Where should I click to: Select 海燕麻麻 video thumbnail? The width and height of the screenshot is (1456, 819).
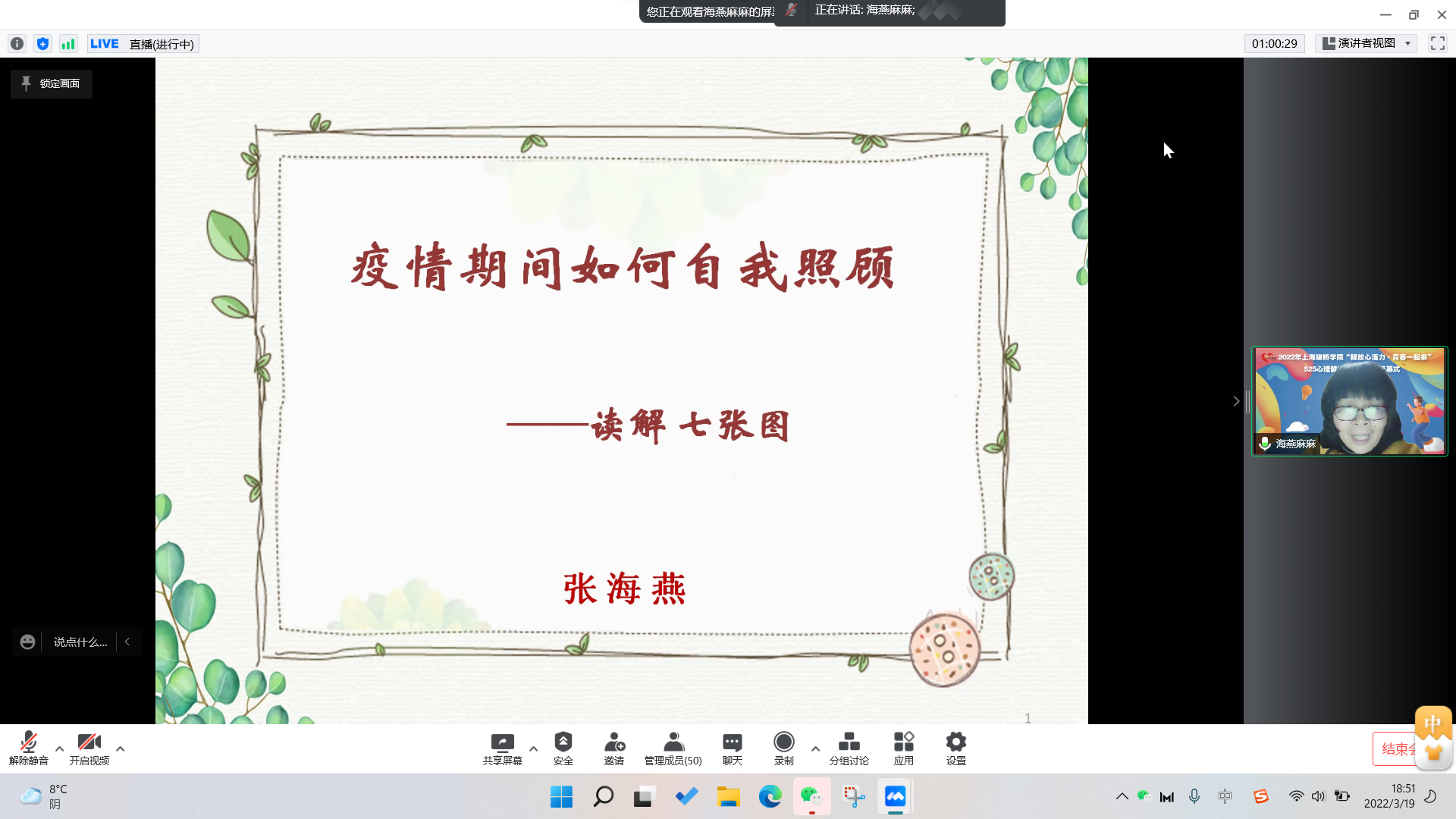[x=1349, y=401]
